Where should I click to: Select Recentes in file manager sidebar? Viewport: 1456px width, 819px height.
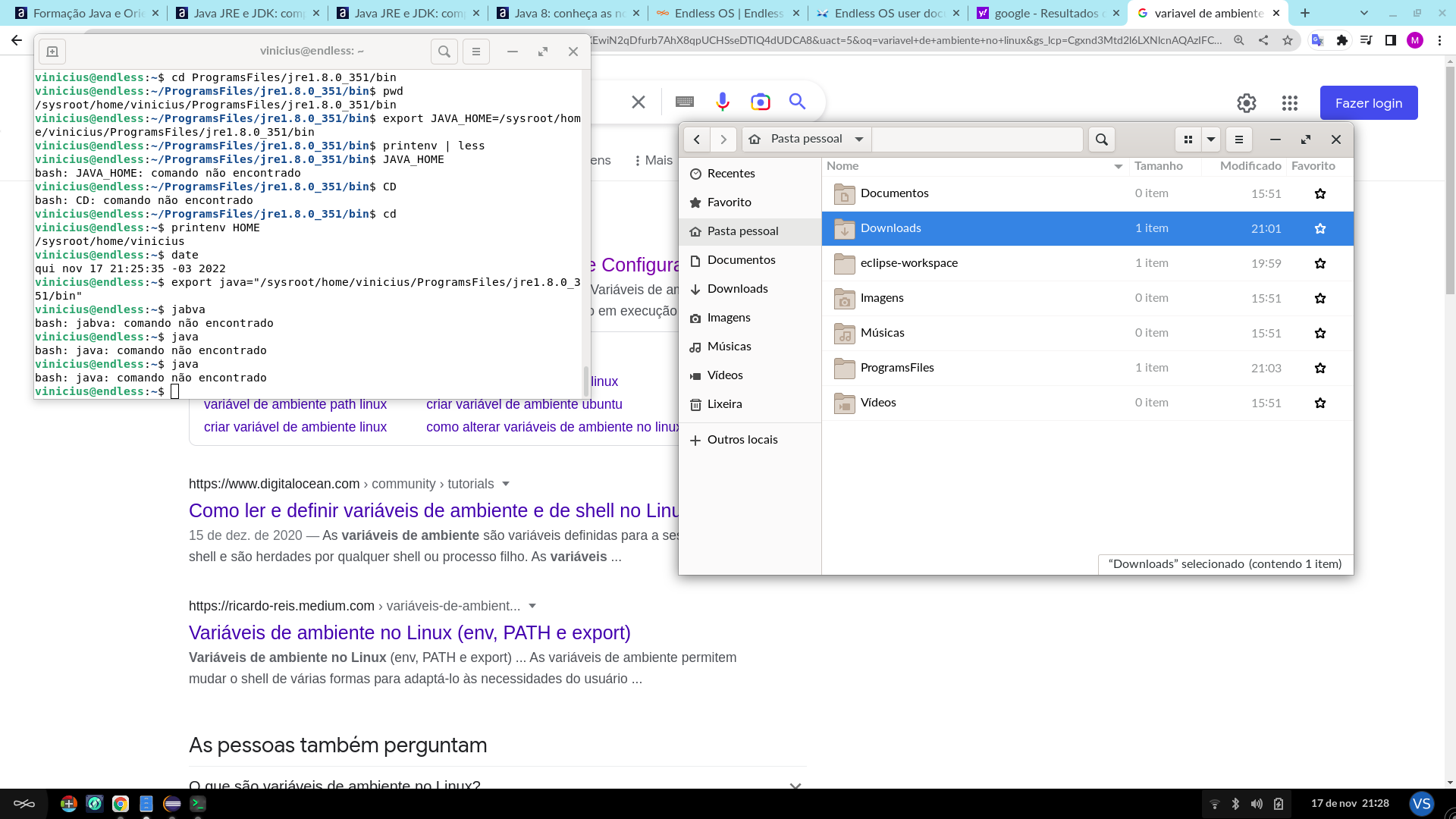750,174
